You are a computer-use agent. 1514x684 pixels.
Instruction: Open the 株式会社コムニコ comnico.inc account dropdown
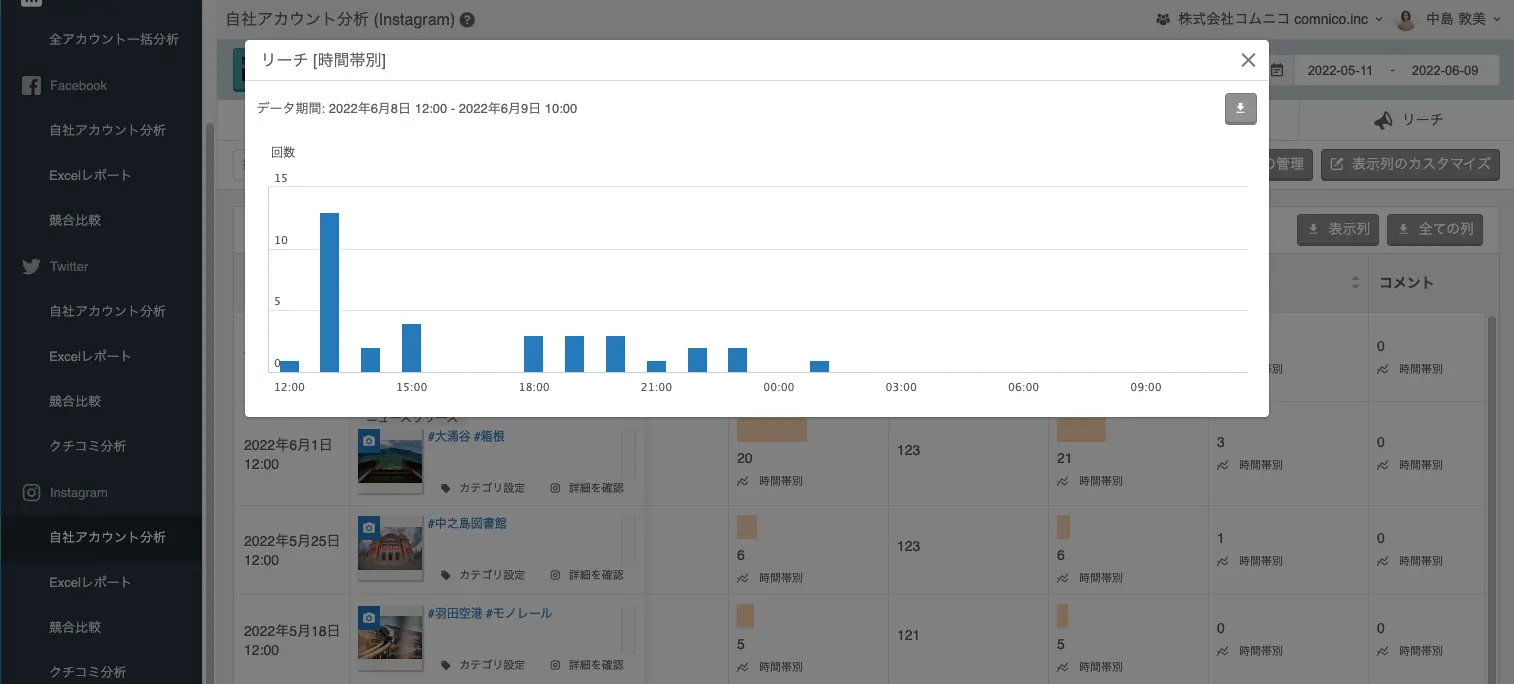(1269, 19)
